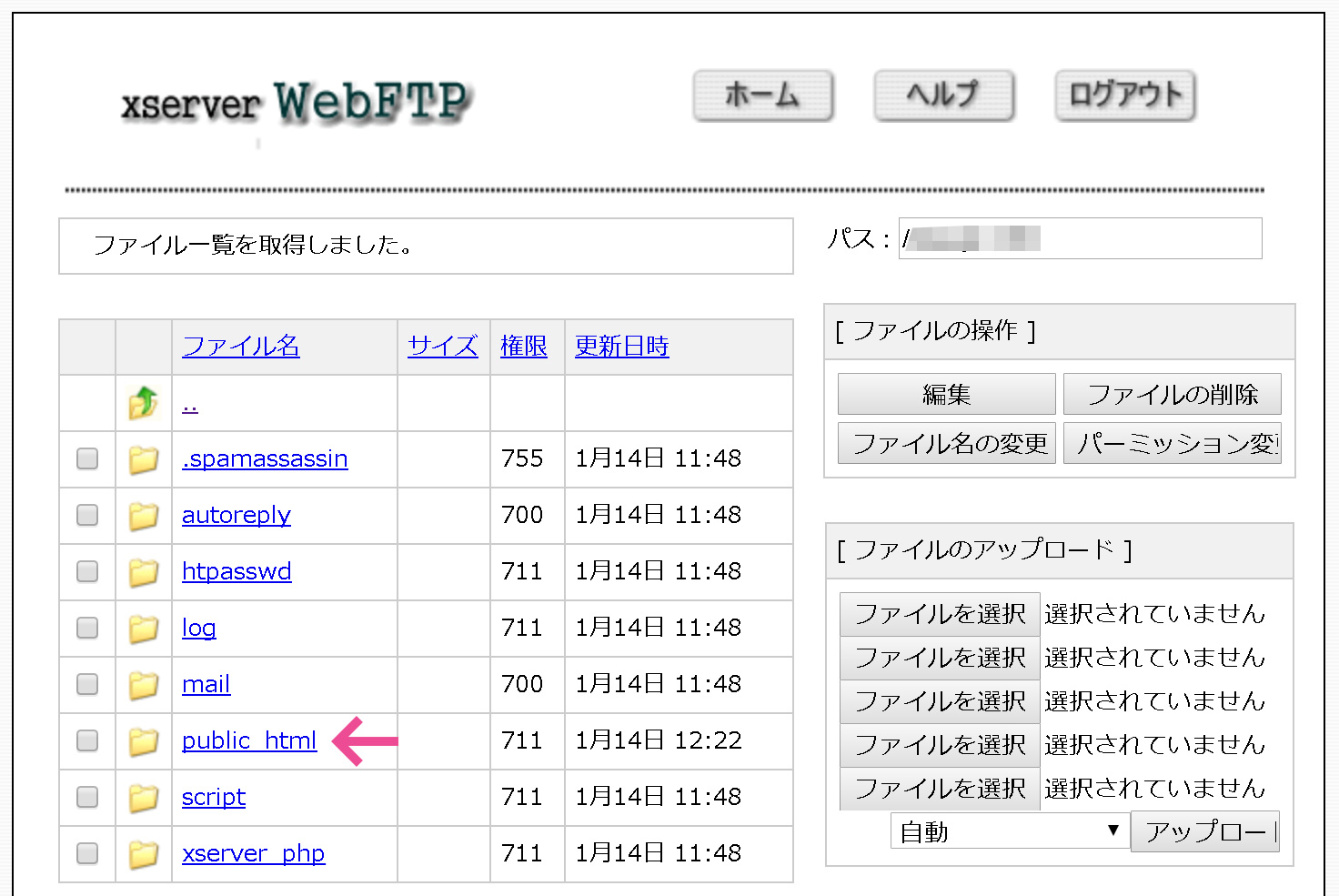The image size is (1339, 896).
Task: Click the folder icon next to autoreply
Action: click(x=143, y=516)
